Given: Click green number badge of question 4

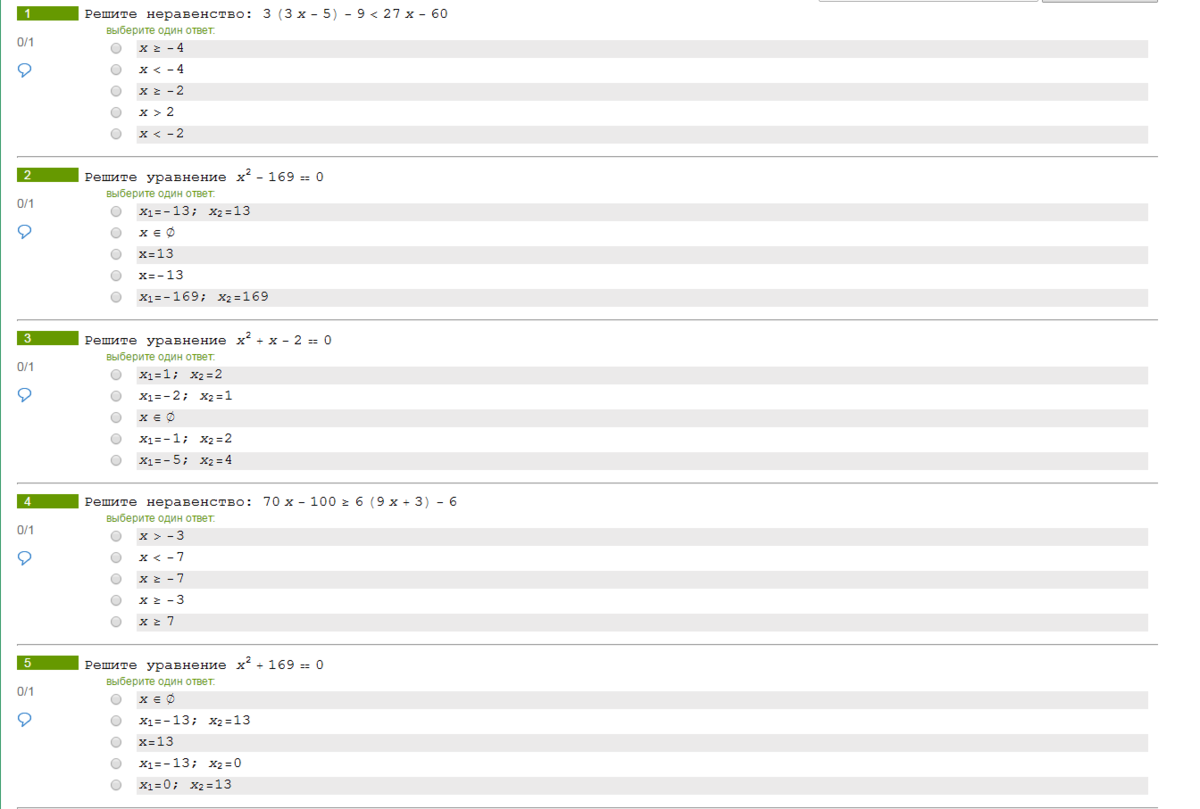Looking at the screenshot, I should (x=48, y=501).
